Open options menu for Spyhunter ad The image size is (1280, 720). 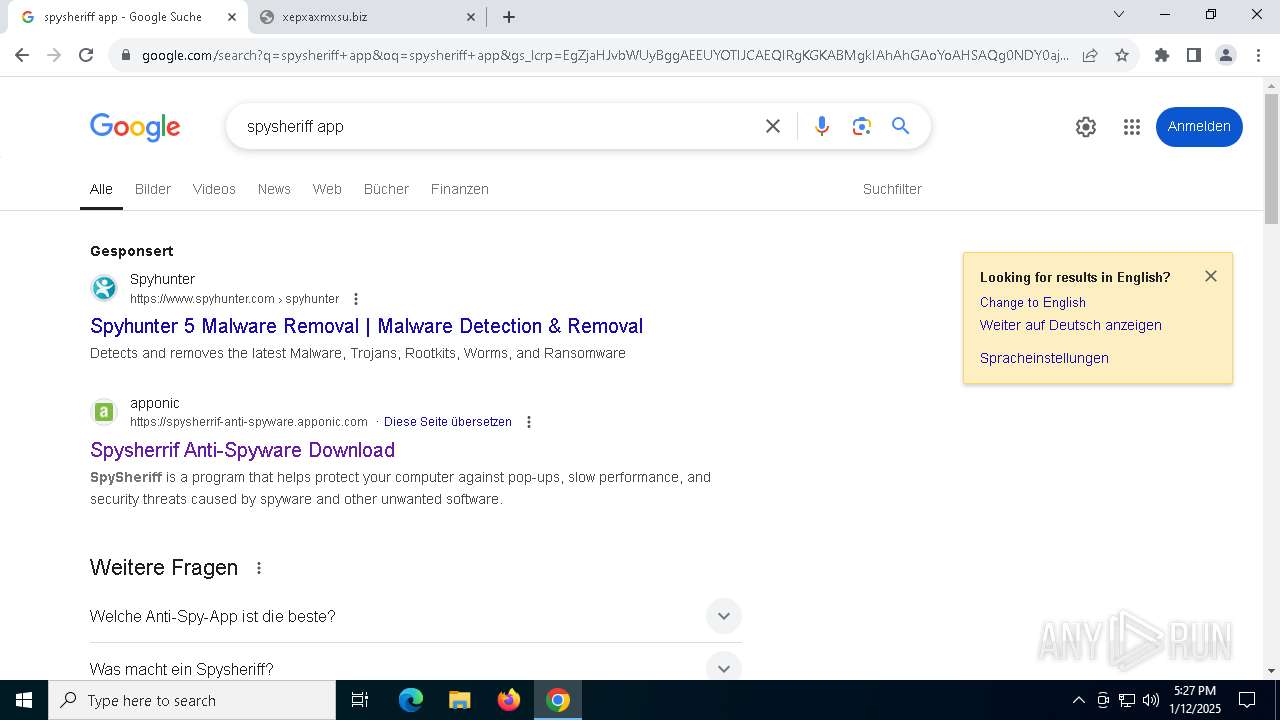[355, 299]
